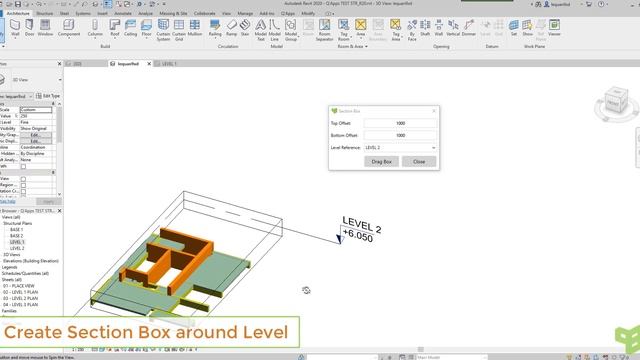640x360 pixels.
Task: Select the Model Group tool
Action: point(291,29)
